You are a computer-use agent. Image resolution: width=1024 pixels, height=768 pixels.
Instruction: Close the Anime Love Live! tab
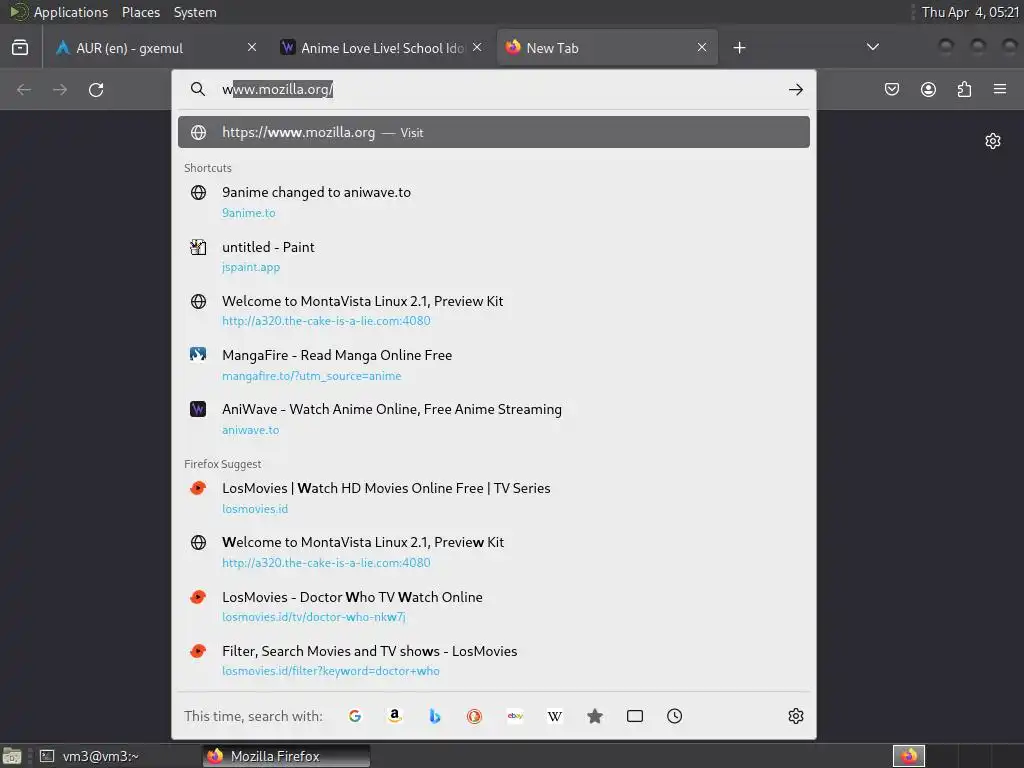[477, 47]
